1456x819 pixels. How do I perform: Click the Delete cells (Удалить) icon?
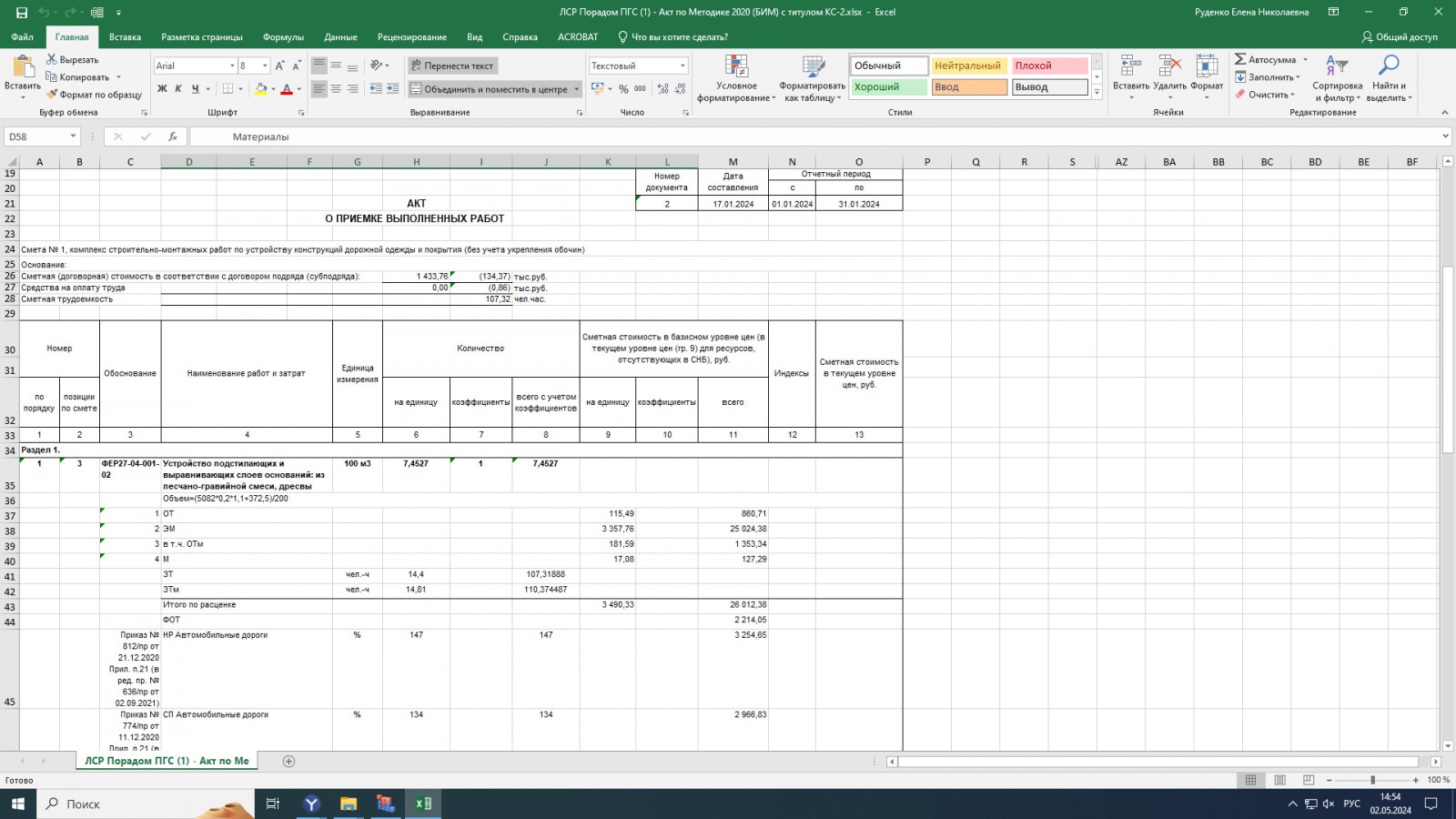1169,66
